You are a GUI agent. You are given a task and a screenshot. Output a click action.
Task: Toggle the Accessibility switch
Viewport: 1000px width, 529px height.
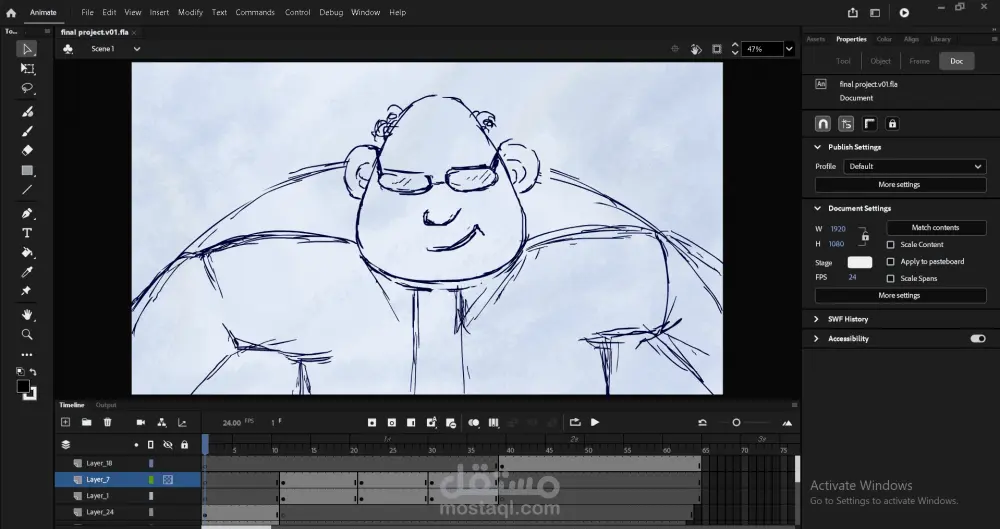(978, 339)
